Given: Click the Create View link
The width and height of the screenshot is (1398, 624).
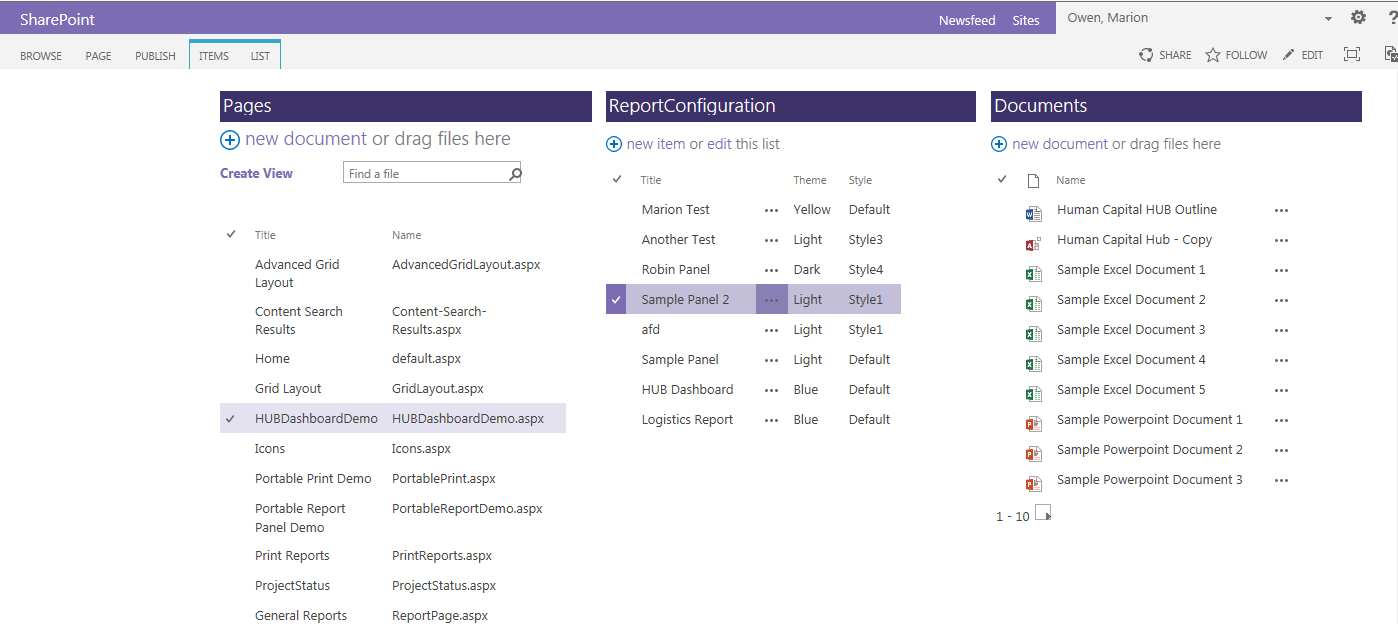Looking at the screenshot, I should tap(256, 173).
